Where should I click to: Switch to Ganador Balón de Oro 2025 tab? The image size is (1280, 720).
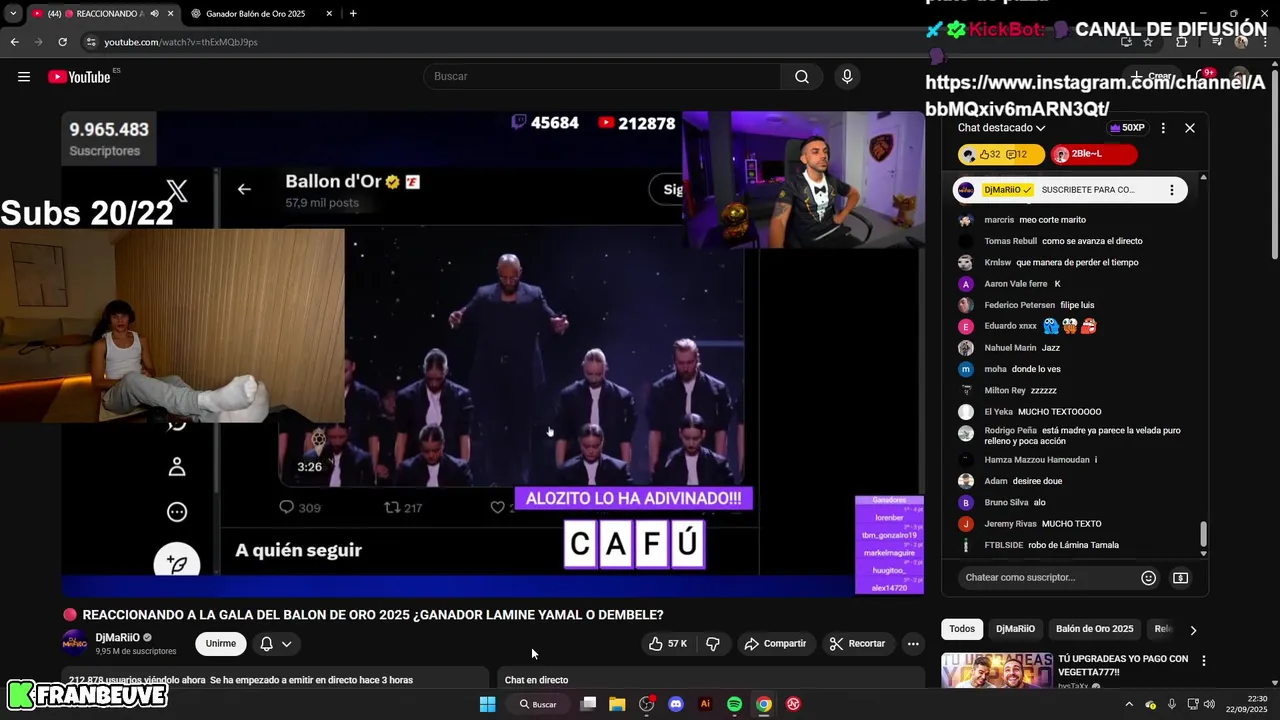[x=256, y=14]
